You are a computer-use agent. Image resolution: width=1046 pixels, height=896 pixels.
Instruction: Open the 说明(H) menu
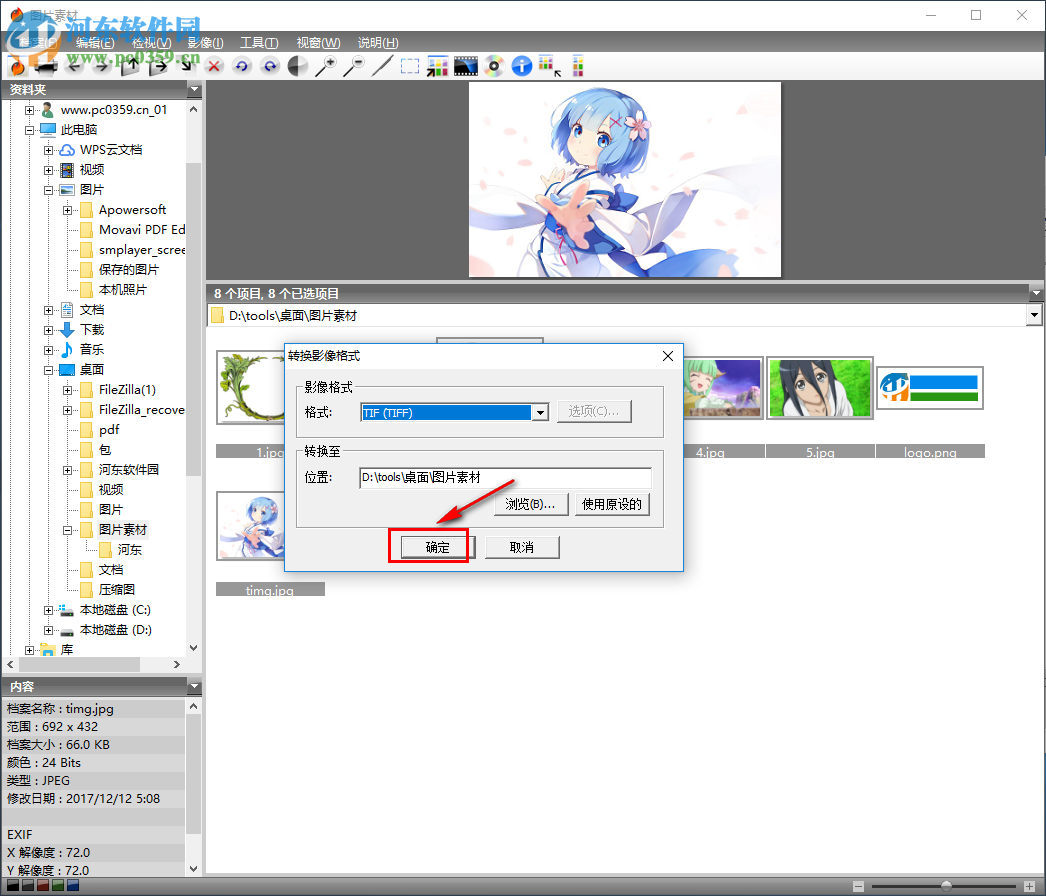(378, 43)
